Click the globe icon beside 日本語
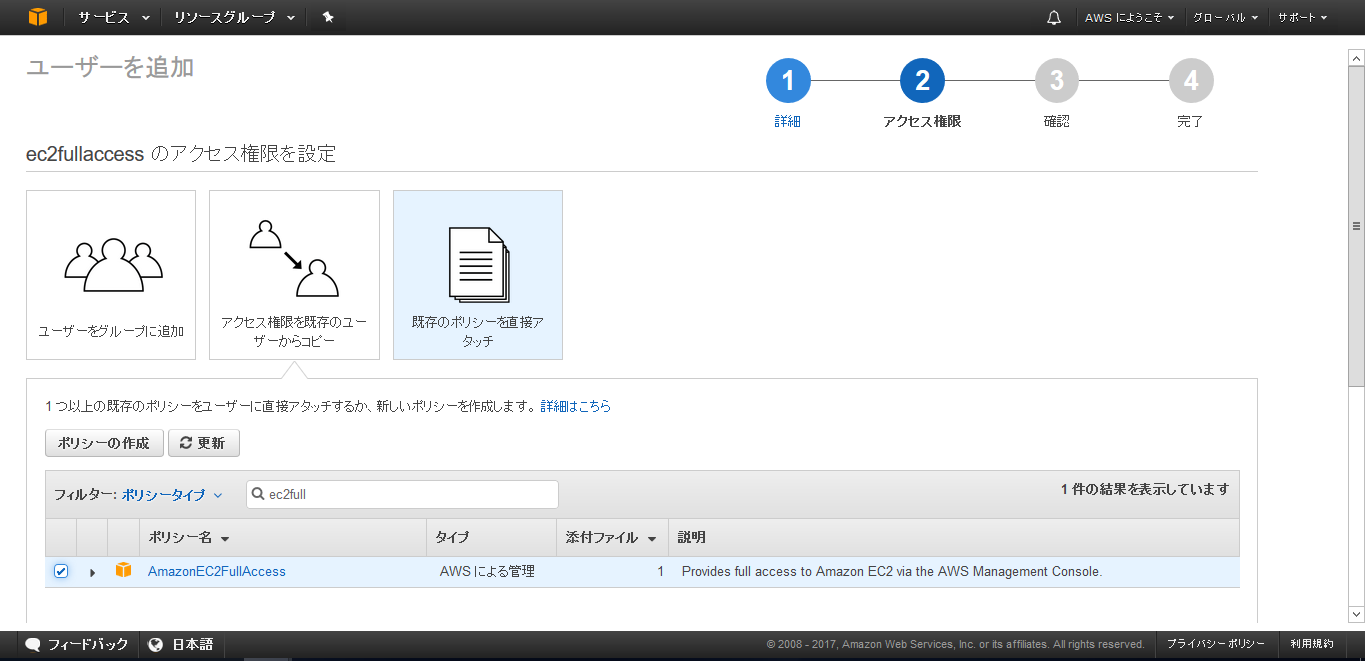Viewport: 1365px width, 661px height. pyautogui.click(x=156, y=645)
